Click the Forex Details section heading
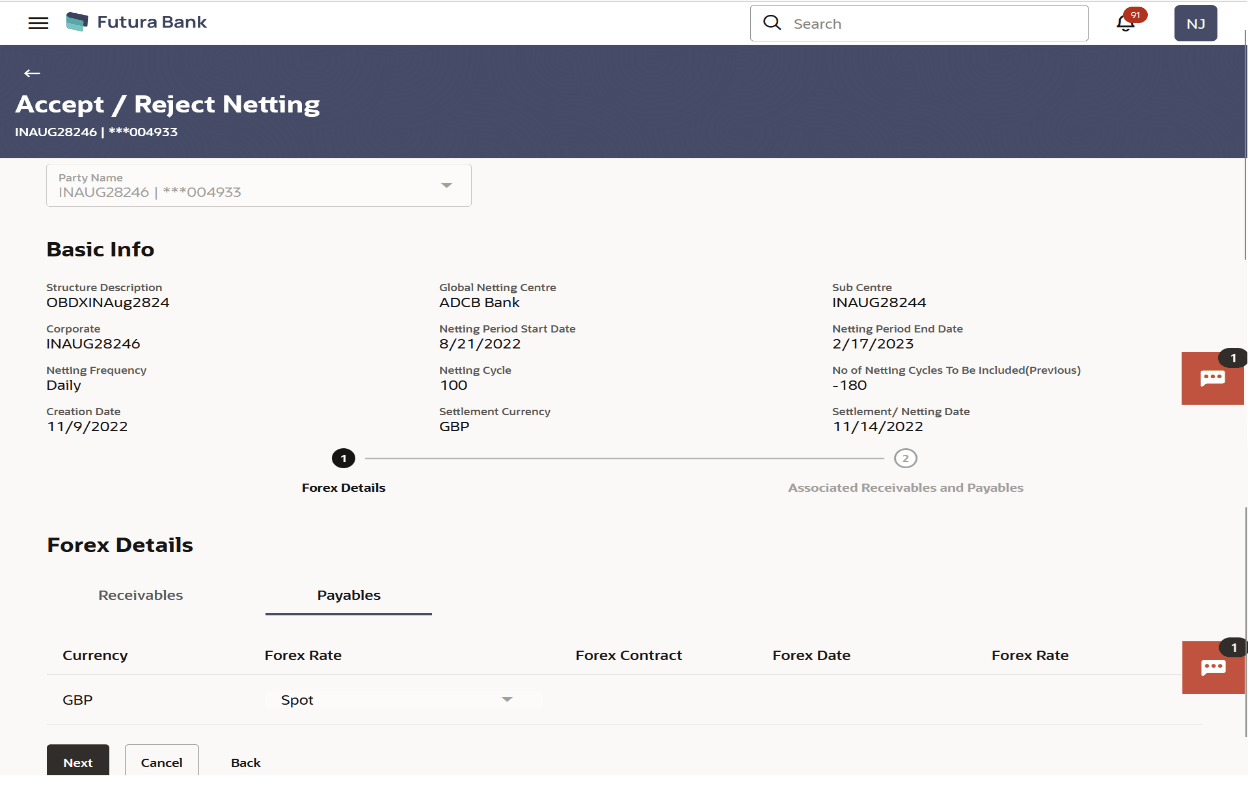Viewport: 1248px width, 810px height. [x=120, y=545]
